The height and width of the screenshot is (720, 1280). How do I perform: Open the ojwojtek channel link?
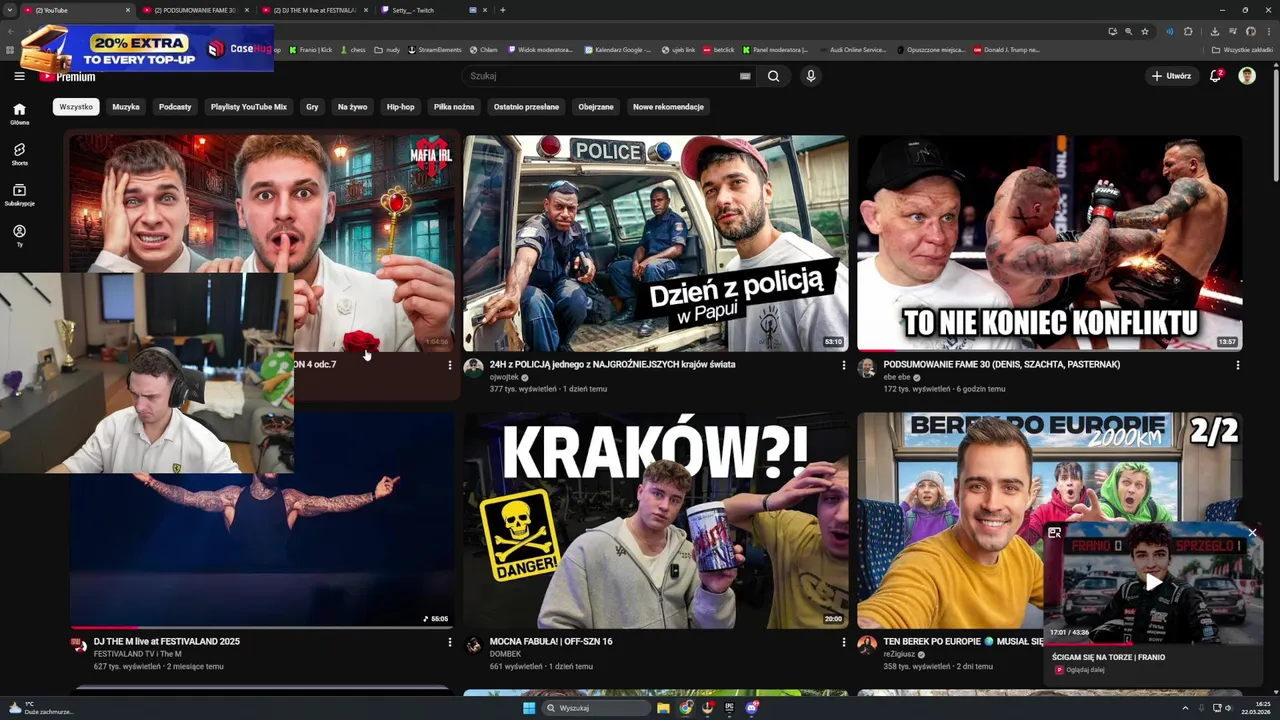coord(504,378)
